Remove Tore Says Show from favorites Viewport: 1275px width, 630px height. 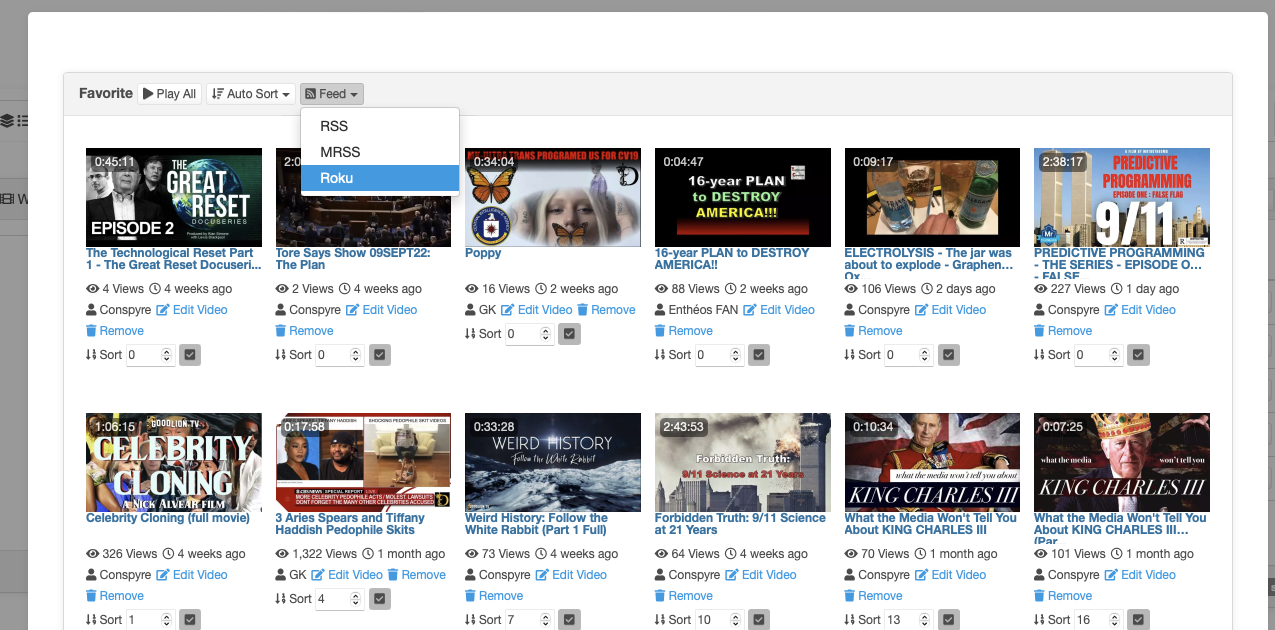pyautogui.click(x=305, y=331)
